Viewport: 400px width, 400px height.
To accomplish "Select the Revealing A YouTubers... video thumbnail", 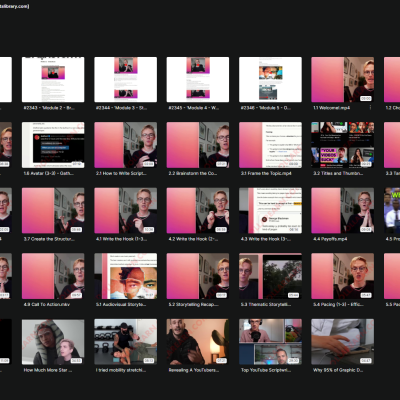I will (198, 342).
